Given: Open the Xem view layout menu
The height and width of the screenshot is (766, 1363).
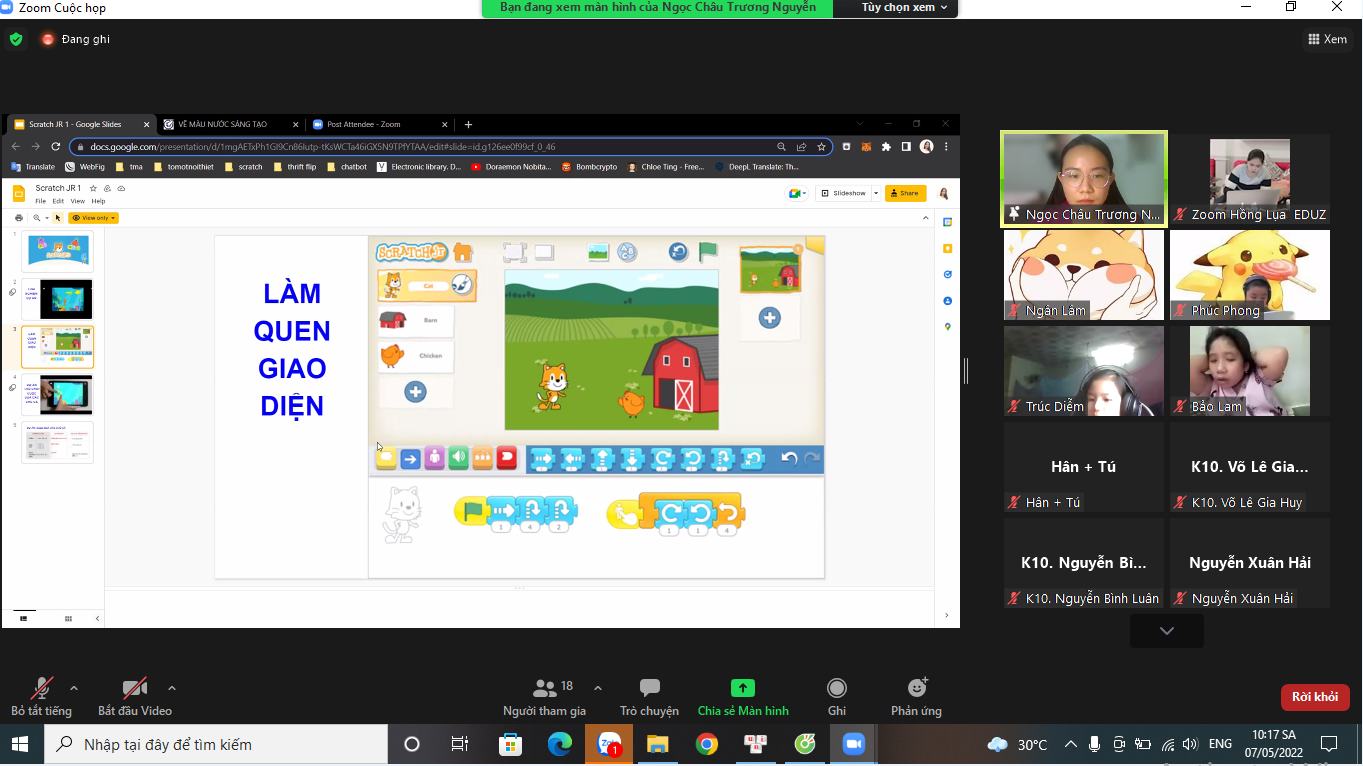Looking at the screenshot, I should click(1327, 39).
